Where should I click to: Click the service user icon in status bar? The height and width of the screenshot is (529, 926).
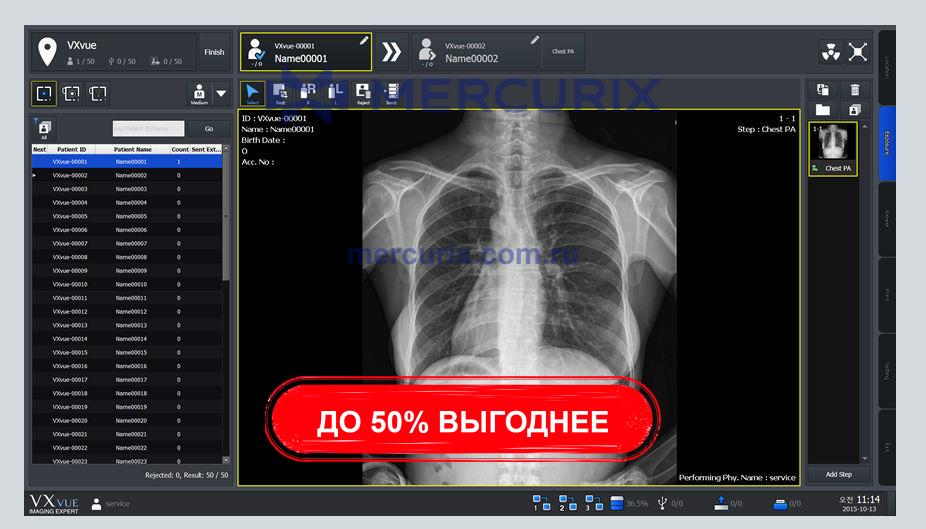(96, 504)
